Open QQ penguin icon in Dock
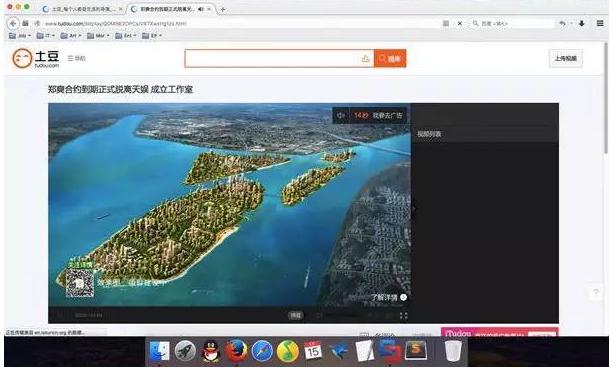This screenshot has width=614, height=374. pos(211,351)
